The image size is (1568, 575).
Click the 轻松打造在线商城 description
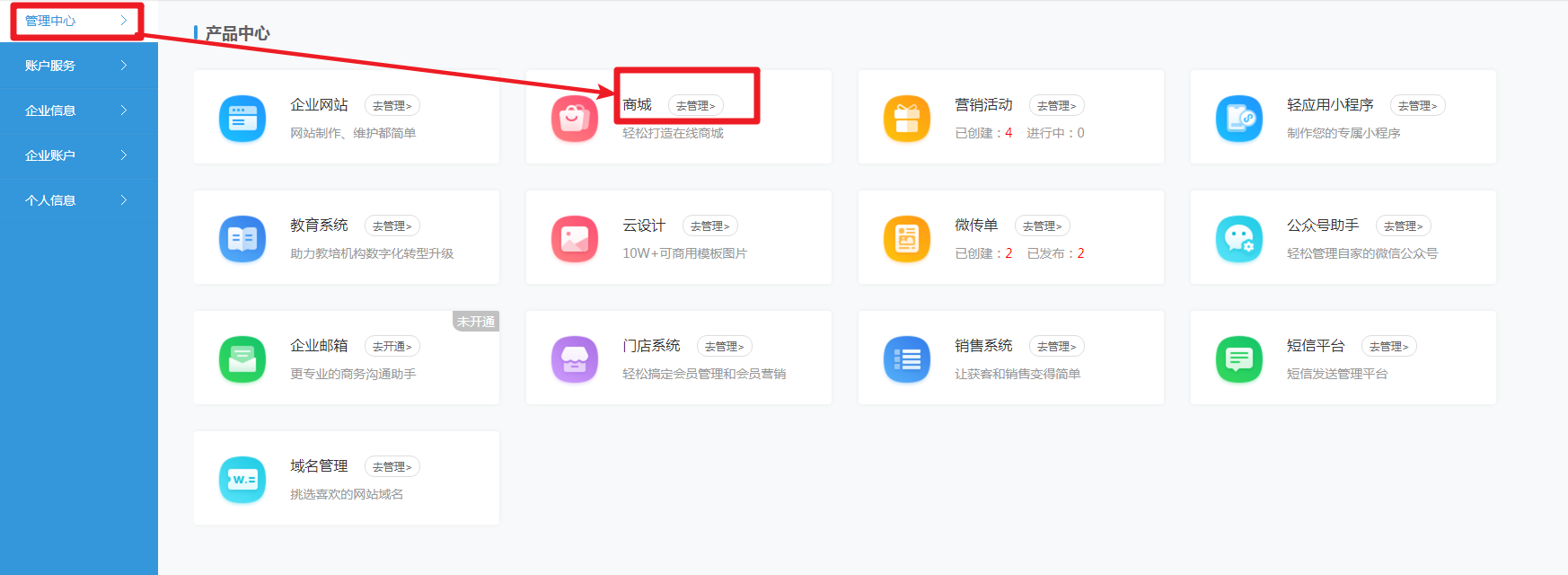673,133
